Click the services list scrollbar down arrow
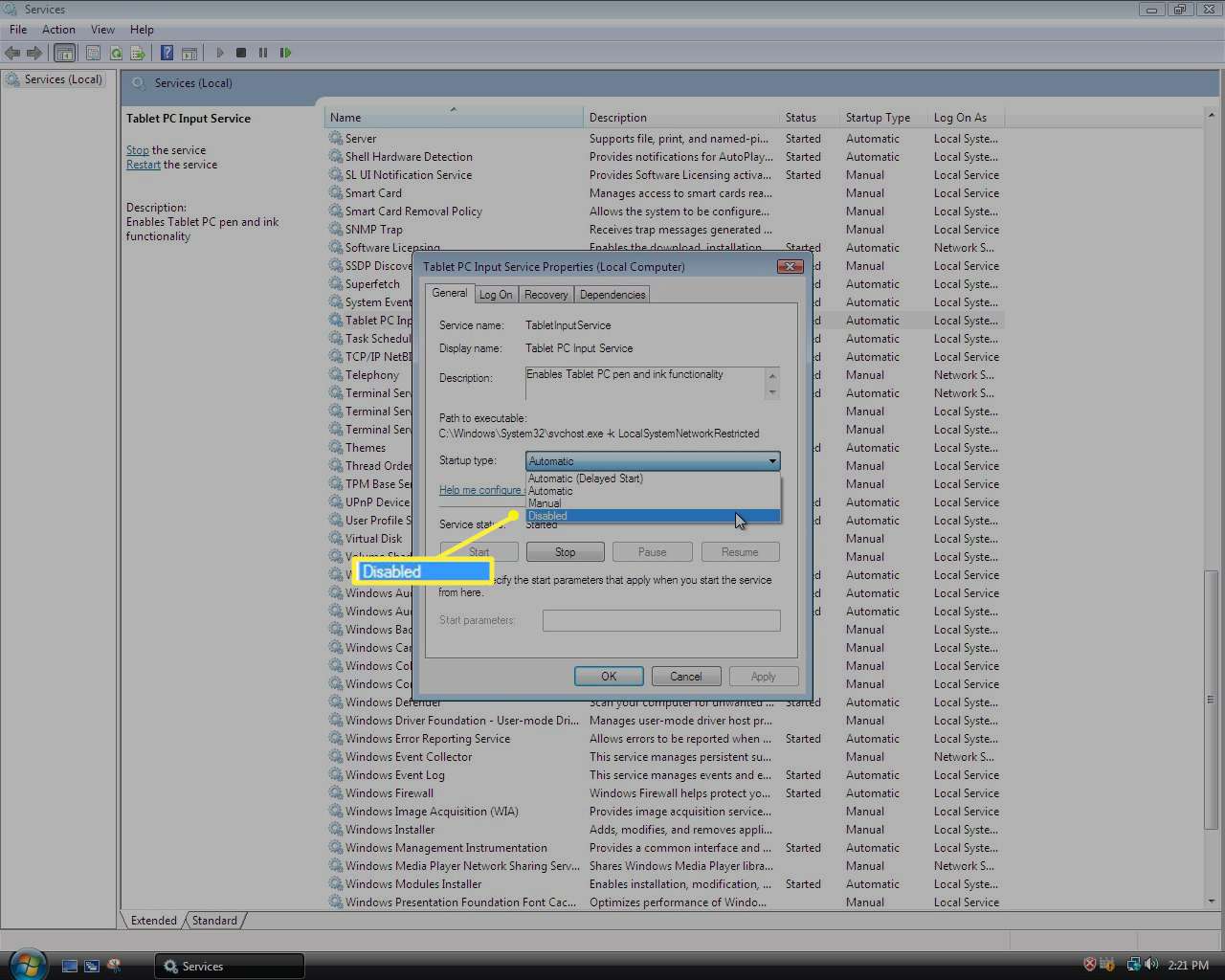This screenshot has width=1225, height=980. [1212, 902]
